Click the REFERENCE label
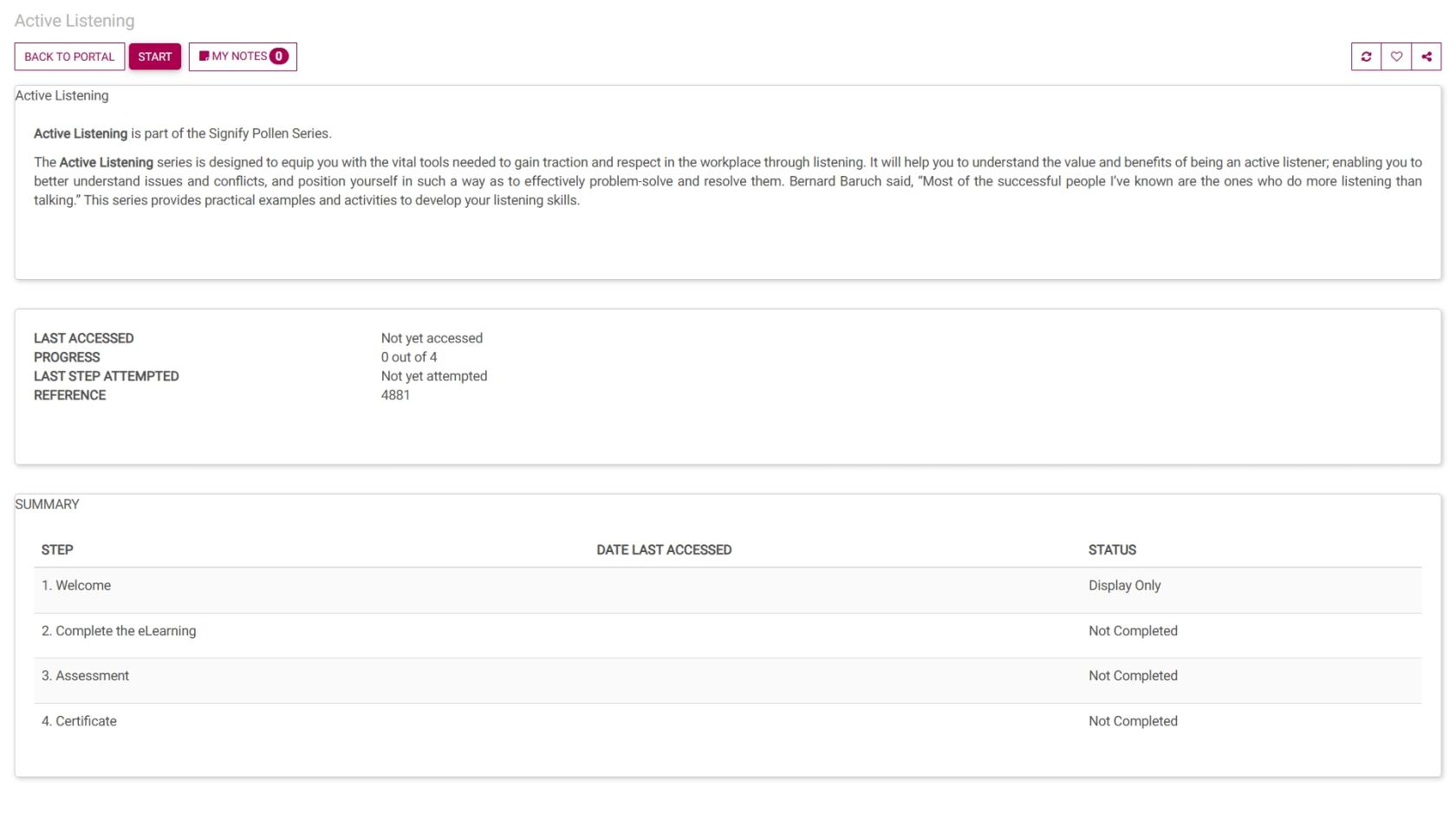The width and height of the screenshot is (1456, 819). point(70,395)
